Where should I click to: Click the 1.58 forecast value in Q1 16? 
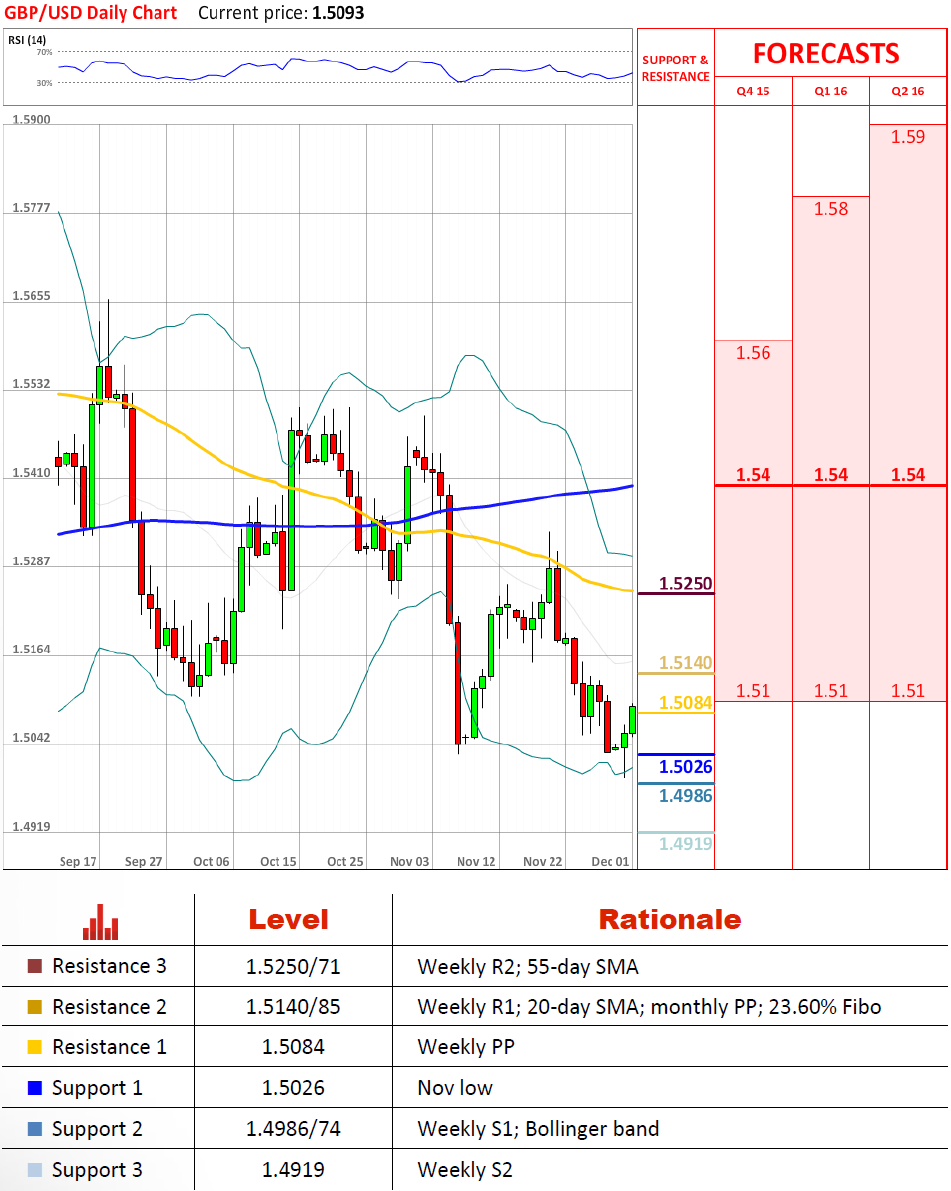[830, 209]
